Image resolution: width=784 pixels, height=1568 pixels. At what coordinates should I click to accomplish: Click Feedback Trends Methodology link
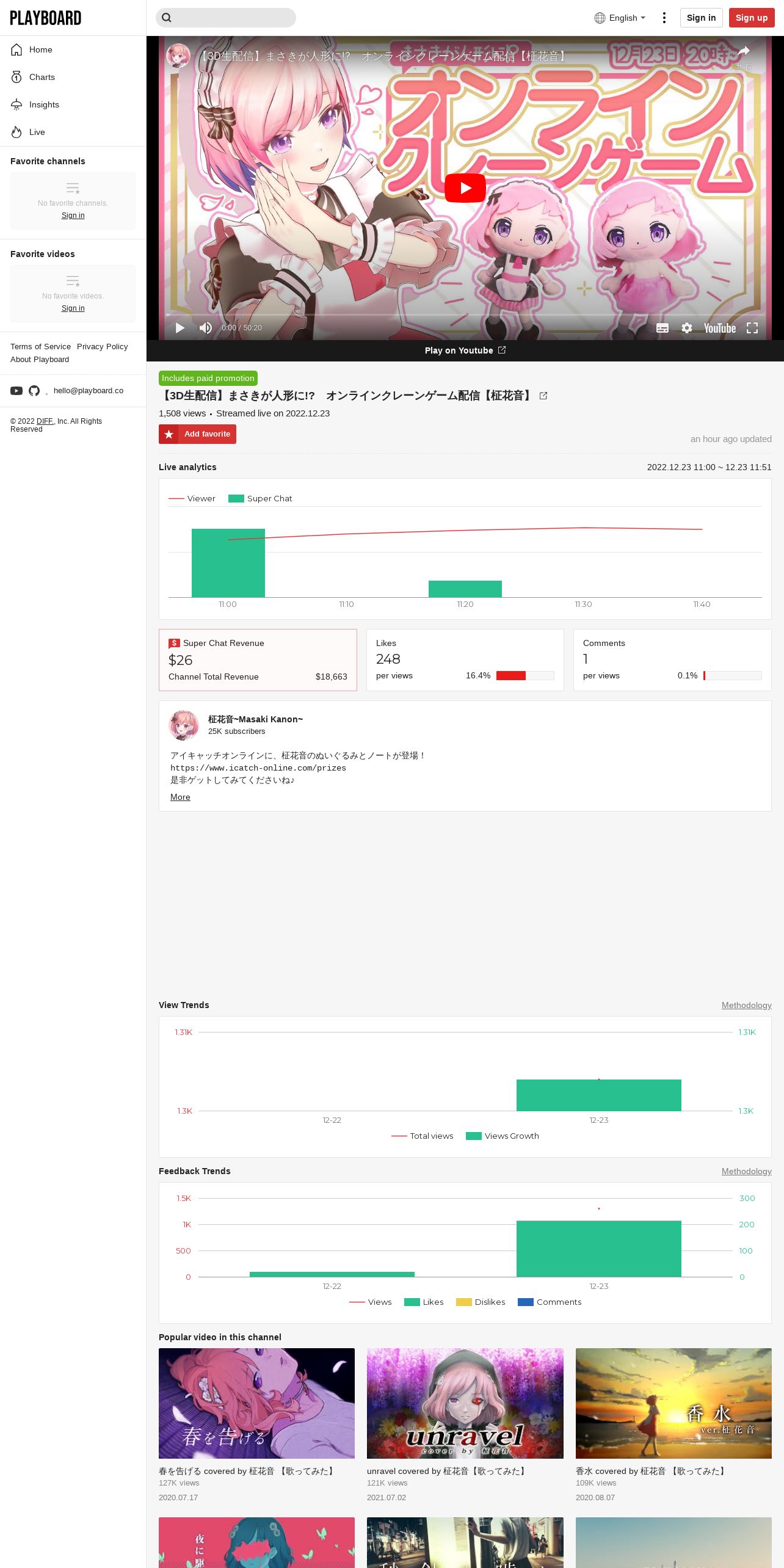point(746,1171)
